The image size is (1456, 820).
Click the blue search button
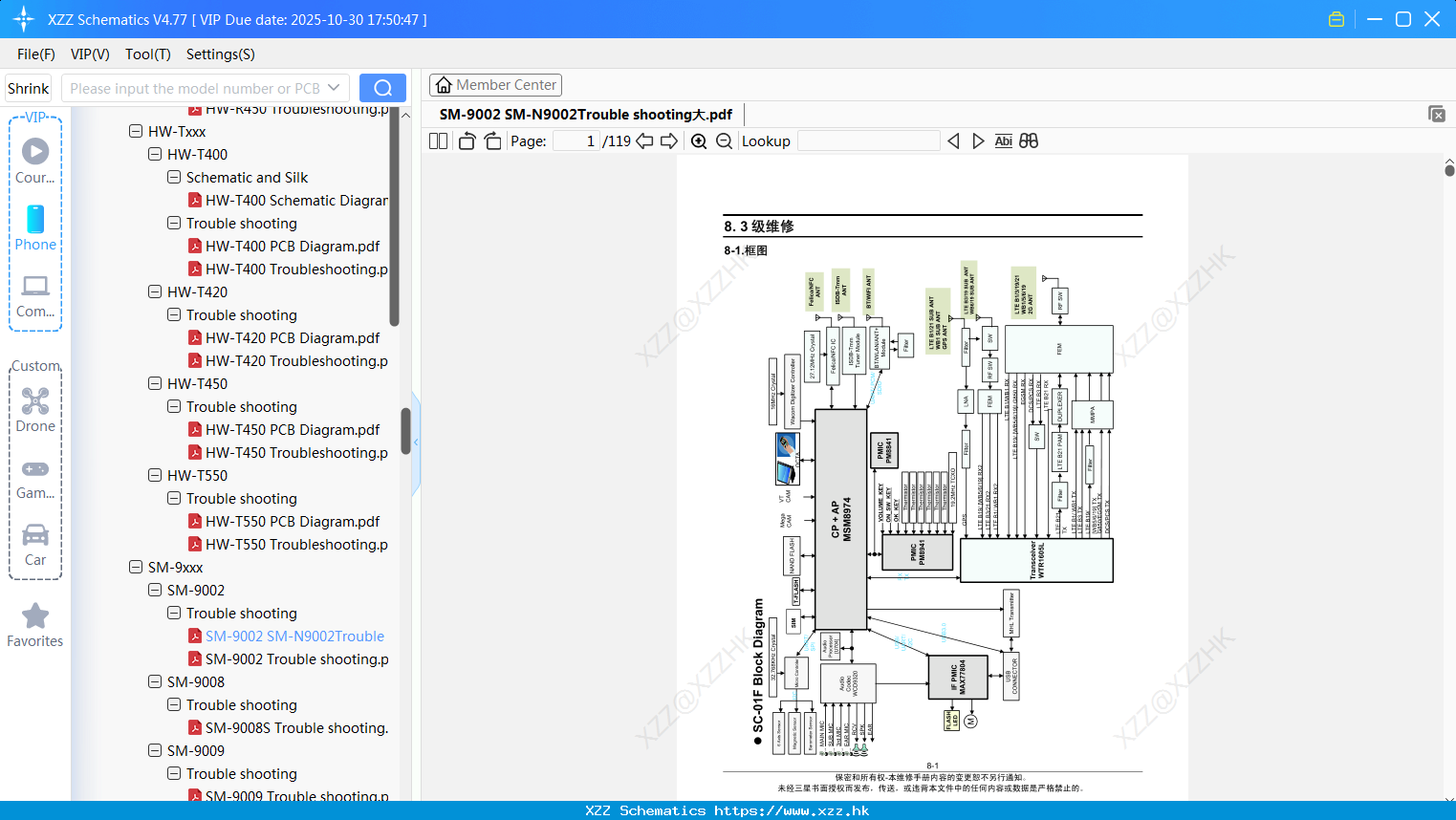(382, 88)
